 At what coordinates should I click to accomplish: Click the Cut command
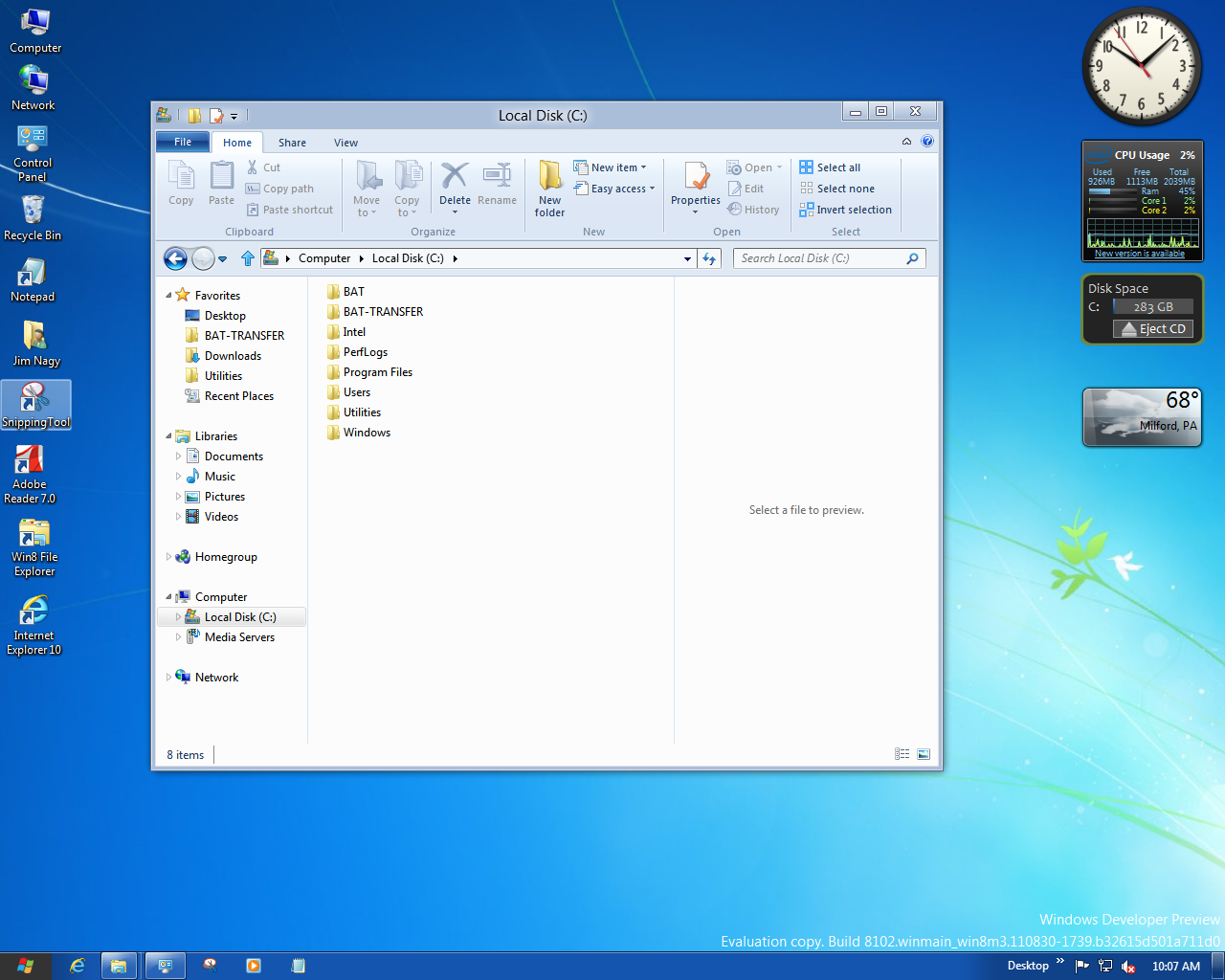click(x=263, y=167)
